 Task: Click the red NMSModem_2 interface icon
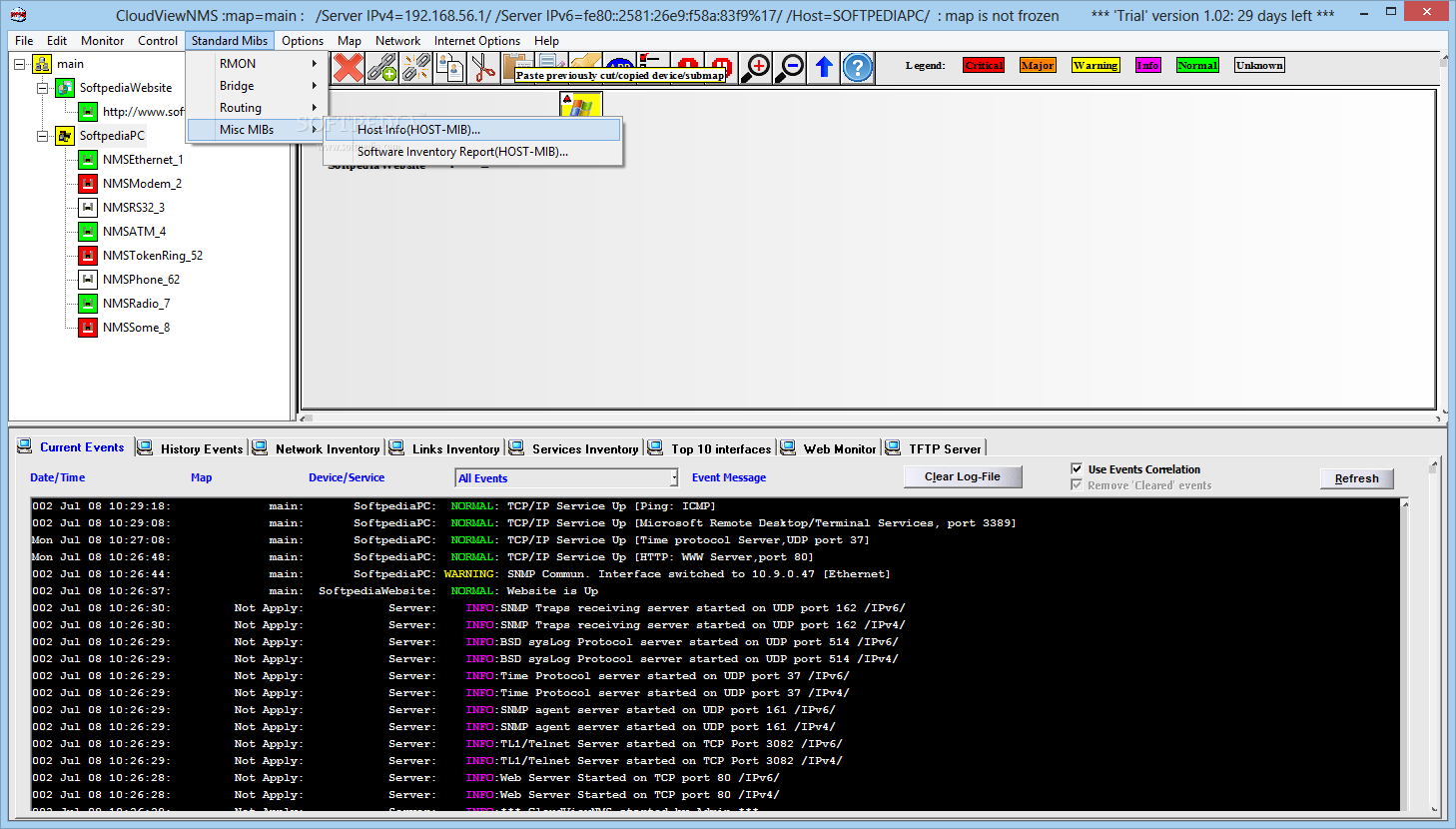pyautogui.click(x=88, y=184)
